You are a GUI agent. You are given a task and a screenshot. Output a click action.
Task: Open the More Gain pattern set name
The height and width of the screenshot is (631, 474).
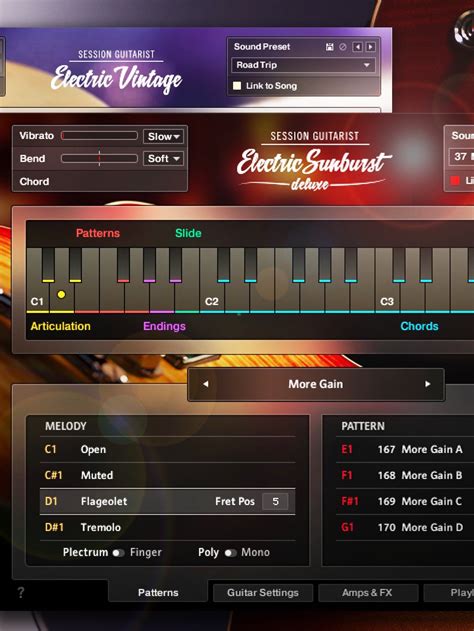(315, 384)
